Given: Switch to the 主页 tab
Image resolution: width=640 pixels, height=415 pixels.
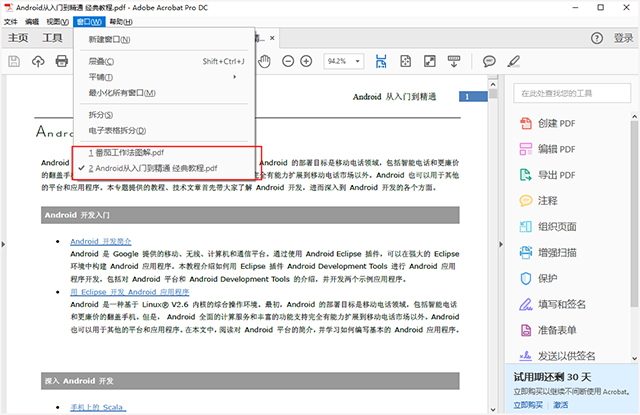Looking at the screenshot, I should point(18,38).
